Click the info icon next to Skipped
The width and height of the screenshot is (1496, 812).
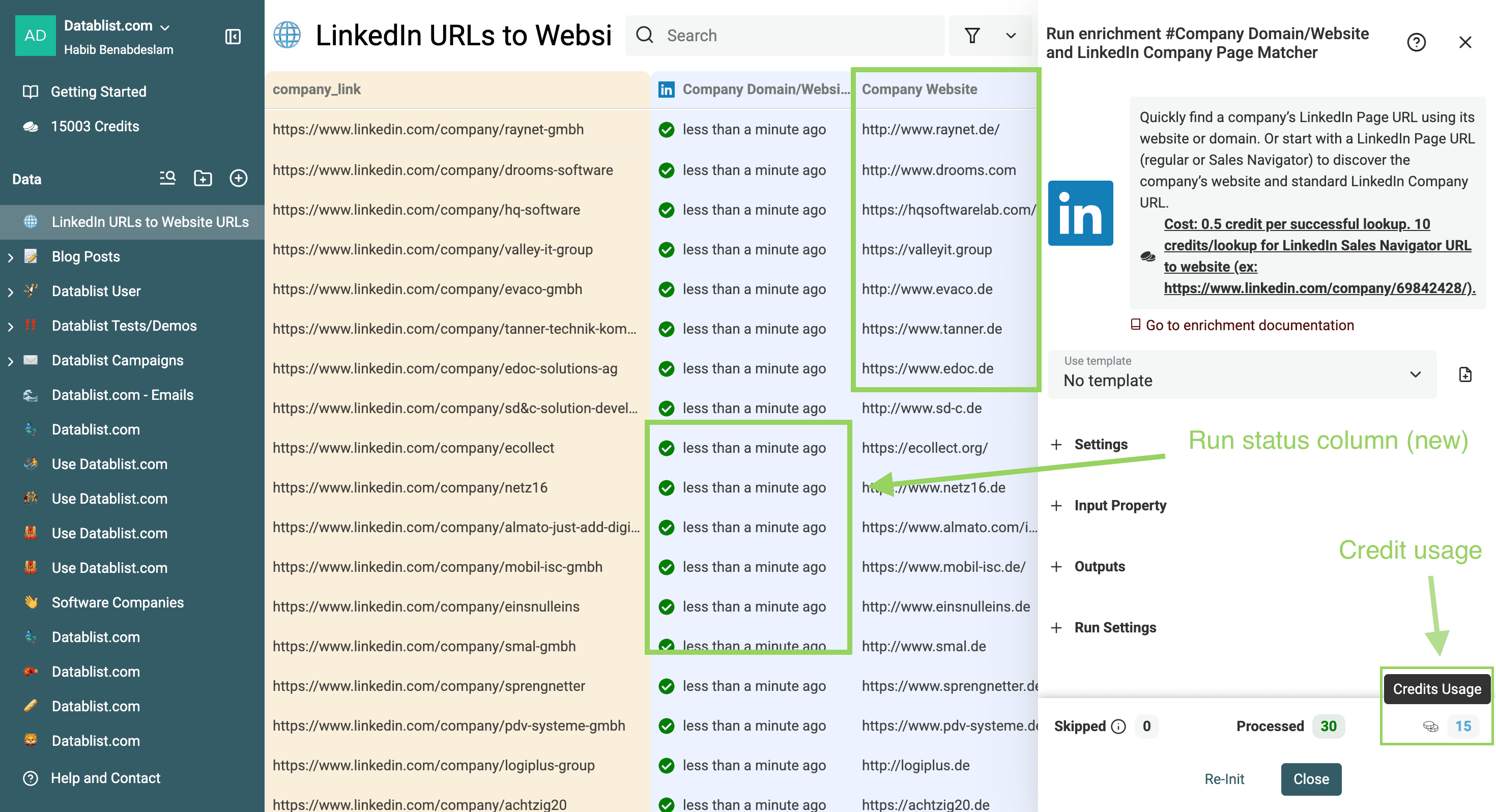tap(1118, 726)
